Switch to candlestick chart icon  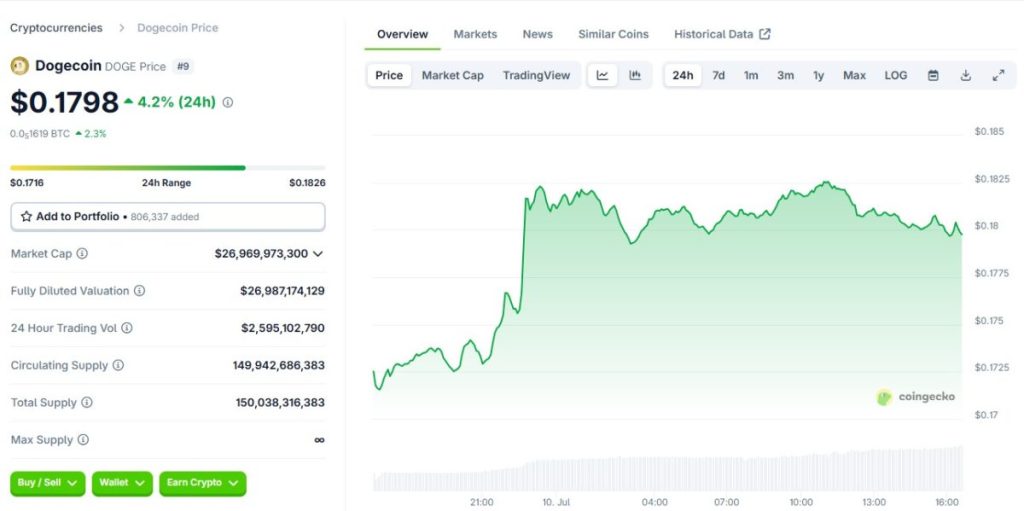635,75
